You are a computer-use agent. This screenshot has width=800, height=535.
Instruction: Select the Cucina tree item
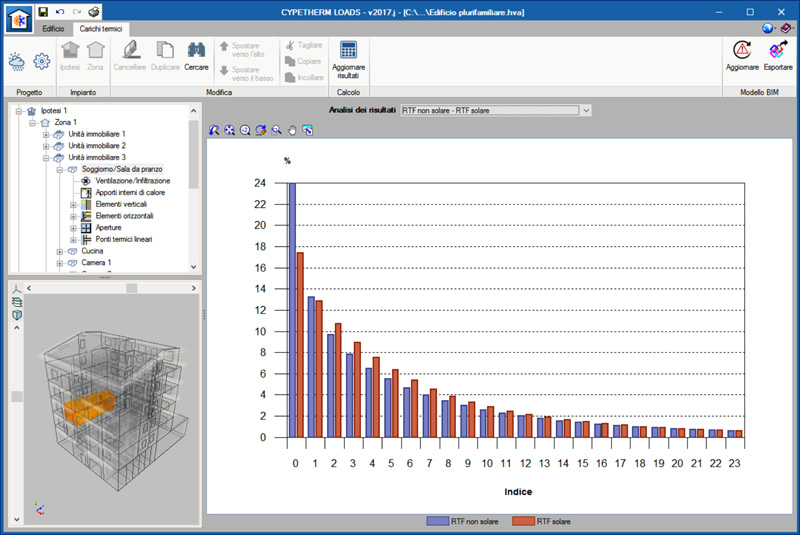92,251
